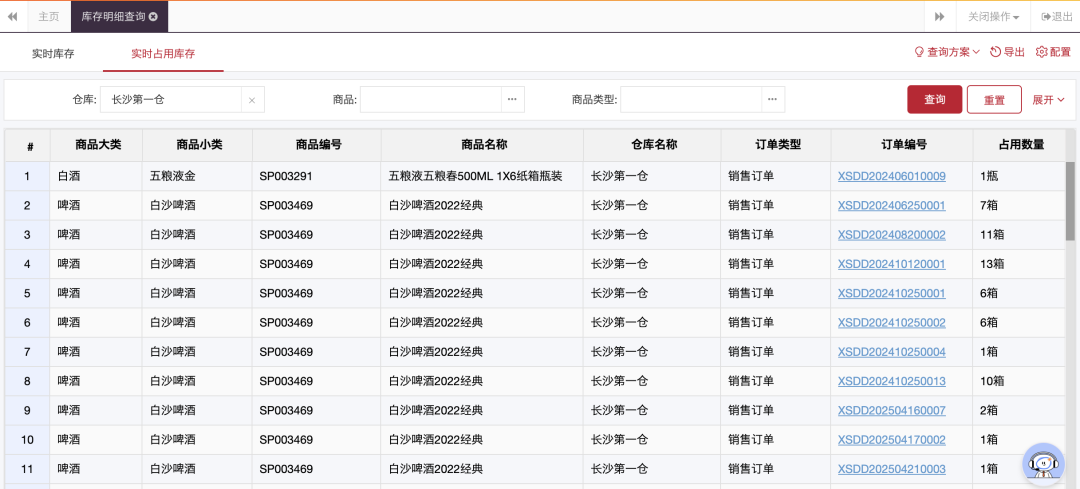The width and height of the screenshot is (1080, 489).
Task: Click the 7箱 quantity cell
Action: click(1019, 205)
